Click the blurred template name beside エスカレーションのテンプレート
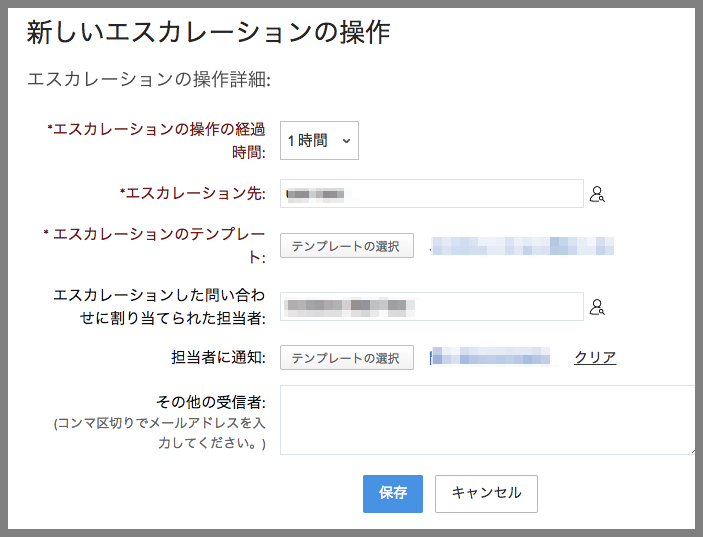 point(520,245)
